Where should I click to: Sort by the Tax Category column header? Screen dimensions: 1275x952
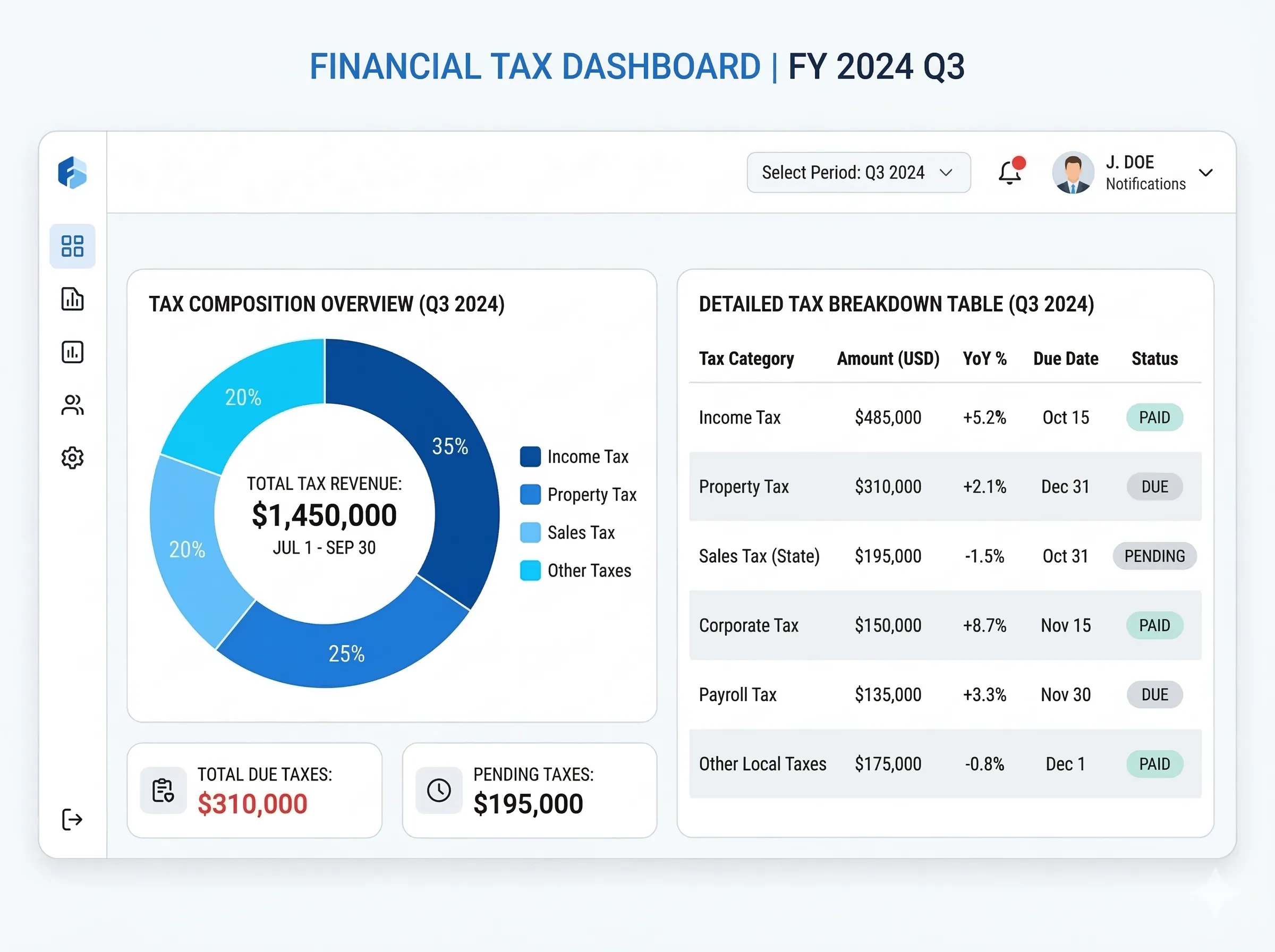(x=746, y=359)
